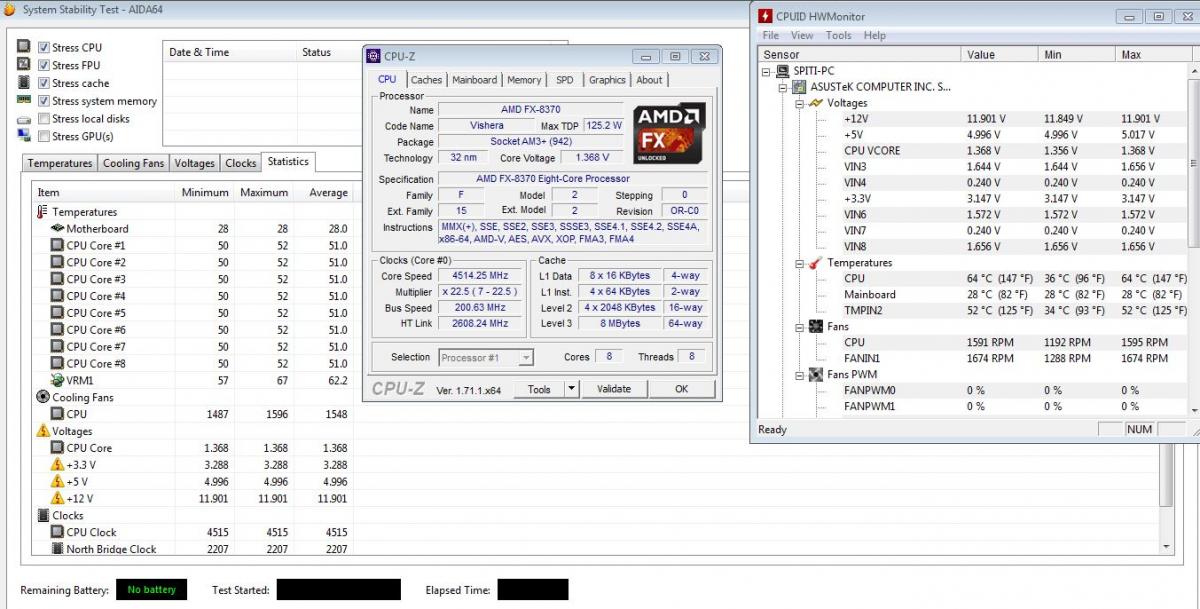The image size is (1200, 609).
Task: Toggle Stress system memory checkbox
Action: 44,101
